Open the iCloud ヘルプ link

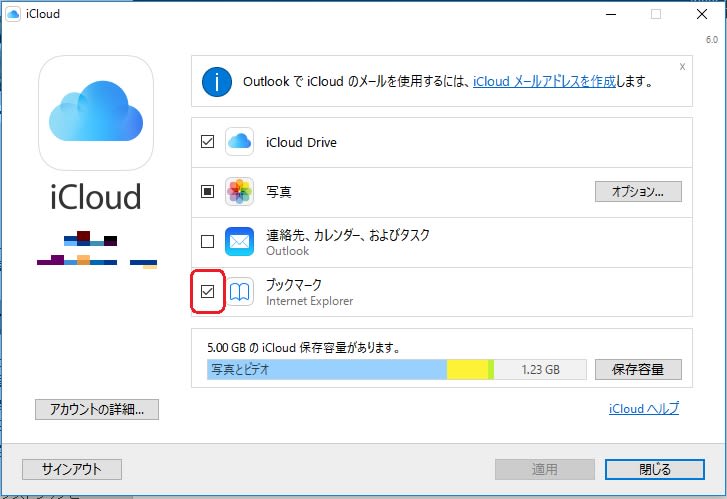[x=644, y=409]
